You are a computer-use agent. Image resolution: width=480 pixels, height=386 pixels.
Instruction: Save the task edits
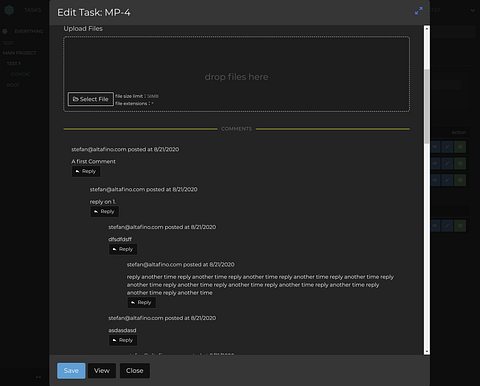click(71, 371)
